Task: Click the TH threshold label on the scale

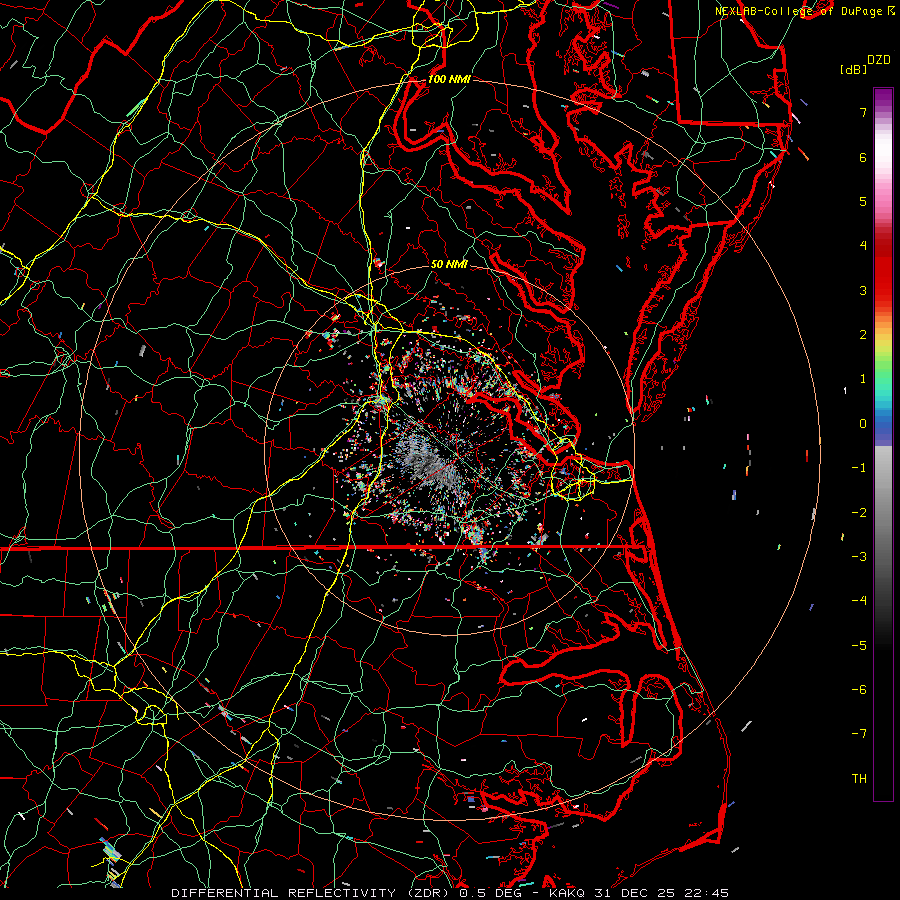Action: click(859, 779)
